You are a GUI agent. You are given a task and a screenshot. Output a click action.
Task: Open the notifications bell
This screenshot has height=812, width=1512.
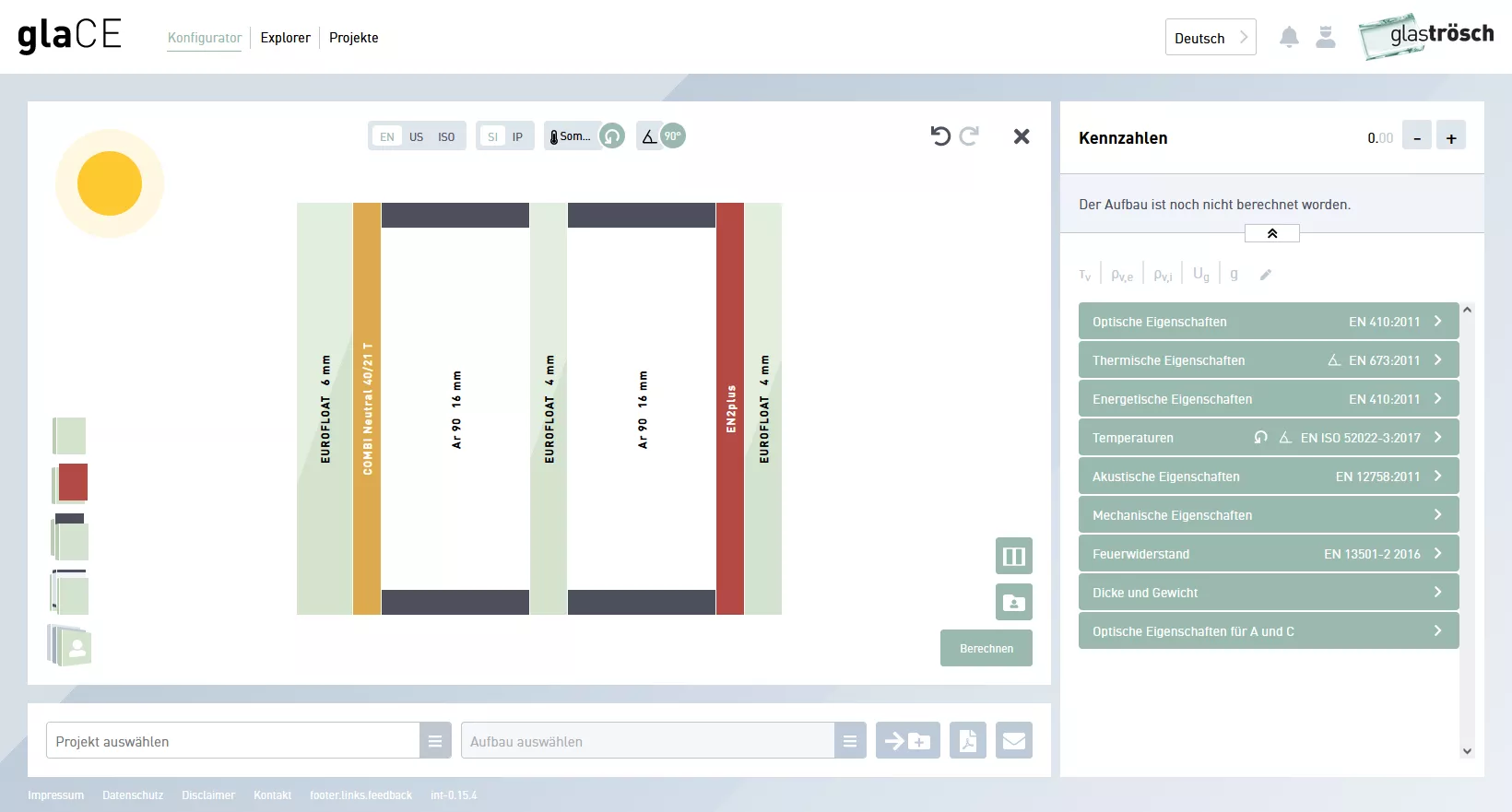(x=1289, y=37)
